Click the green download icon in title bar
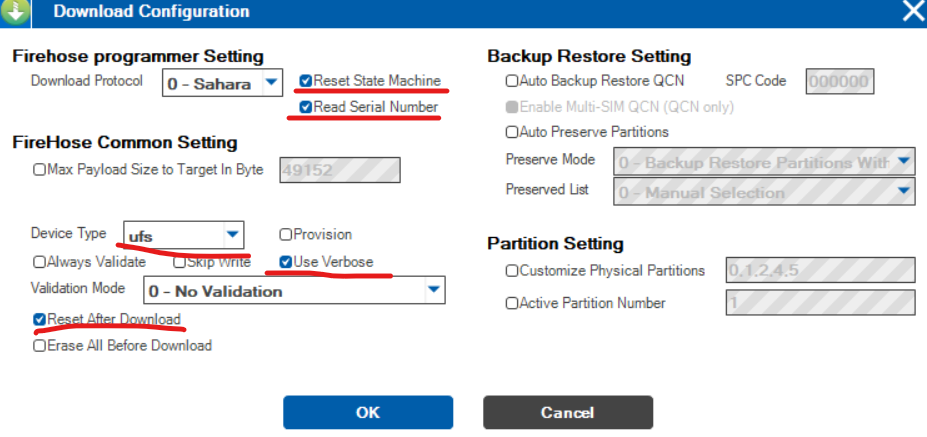The width and height of the screenshot is (927, 437). (x=19, y=12)
